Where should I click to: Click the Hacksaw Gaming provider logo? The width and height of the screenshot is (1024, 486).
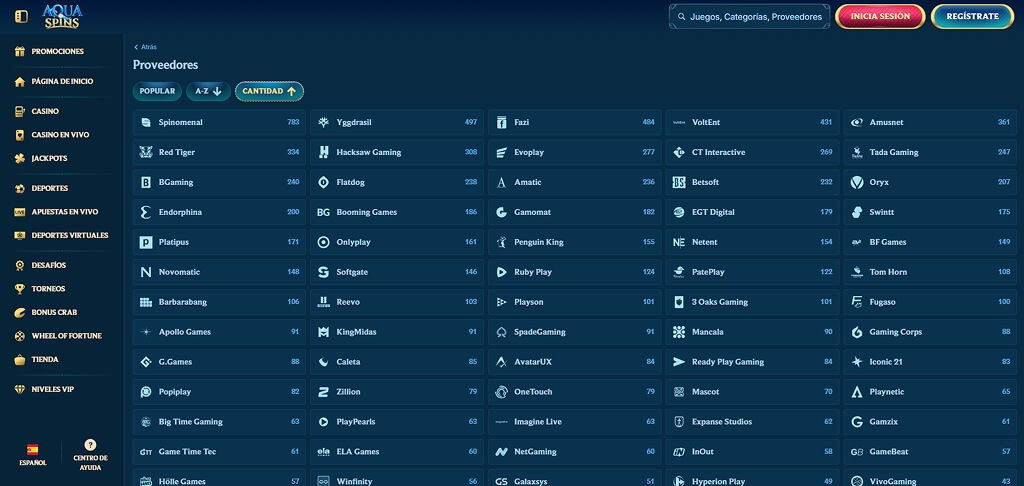tap(323, 153)
